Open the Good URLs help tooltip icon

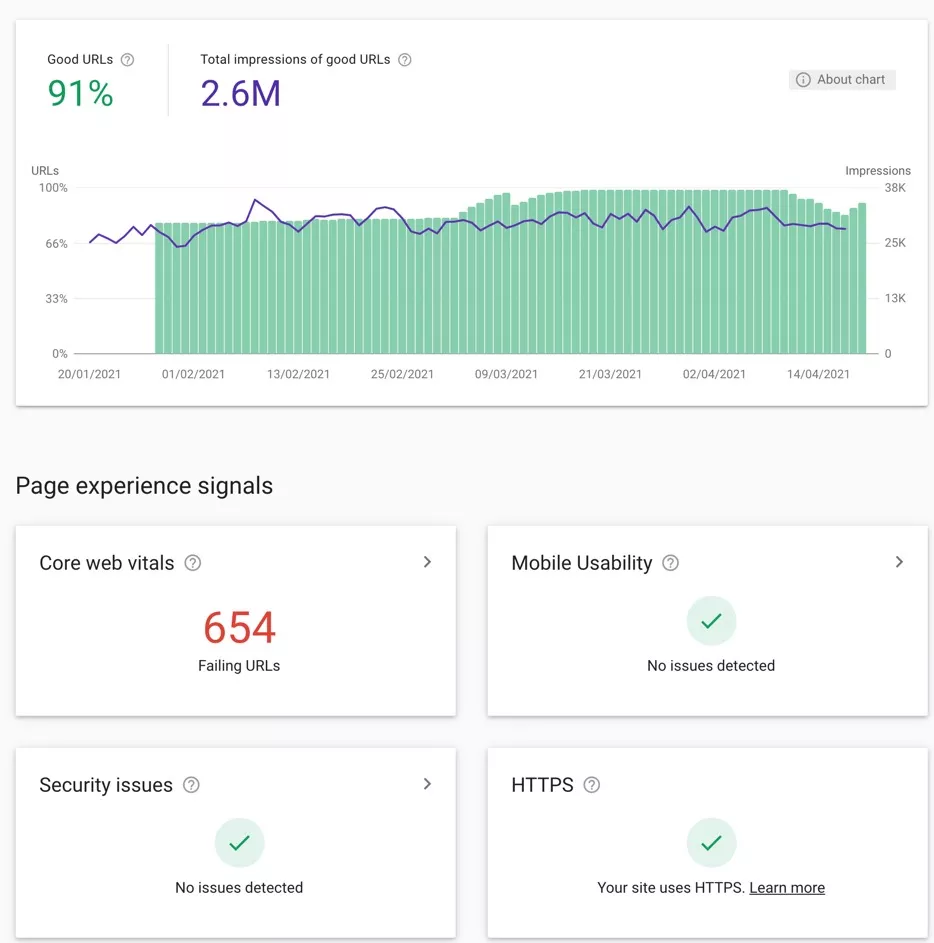tap(127, 59)
